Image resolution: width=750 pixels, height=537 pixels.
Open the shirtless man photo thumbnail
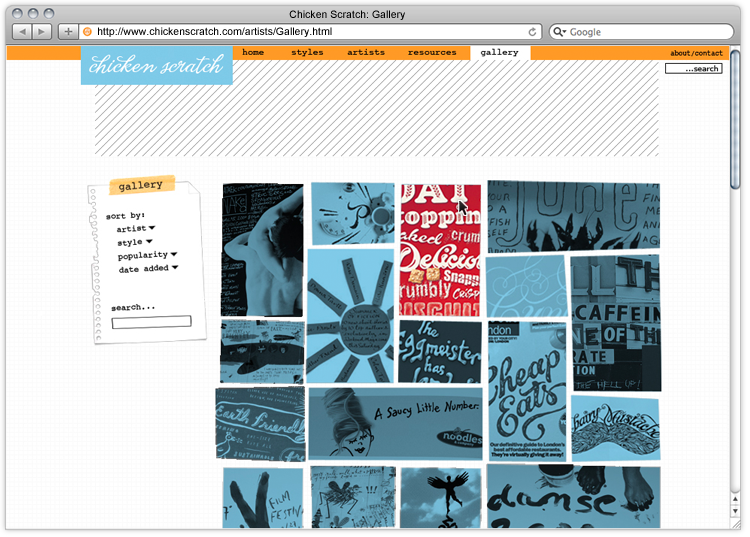(262, 250)
